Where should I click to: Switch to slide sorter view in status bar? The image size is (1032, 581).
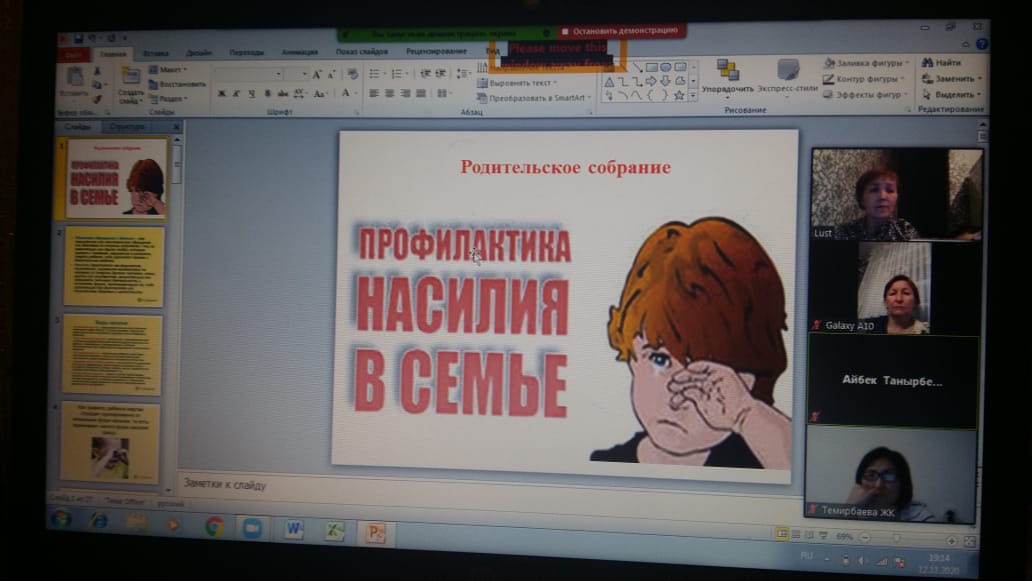[796, 535]
